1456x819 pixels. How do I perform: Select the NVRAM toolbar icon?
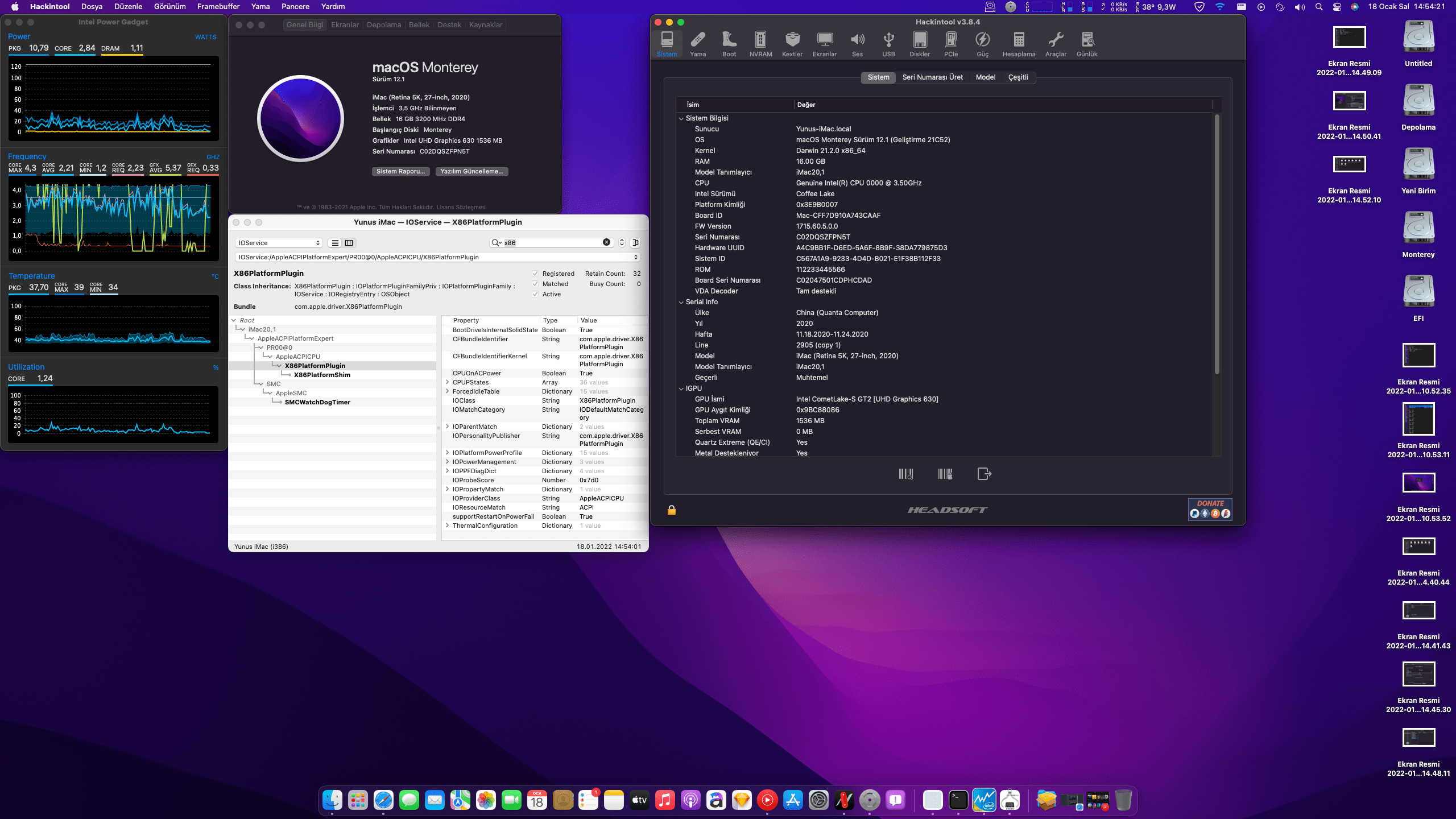(x=760, y=44)
